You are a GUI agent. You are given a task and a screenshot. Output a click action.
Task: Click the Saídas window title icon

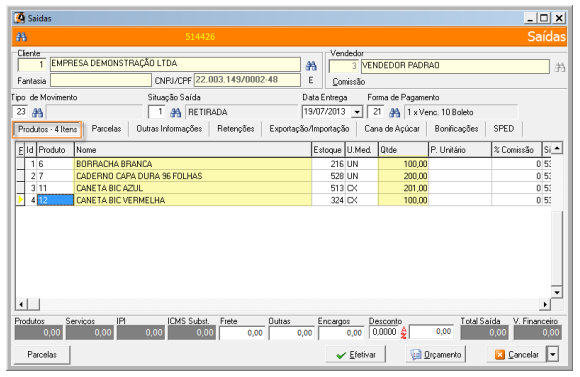click(20, 18)
